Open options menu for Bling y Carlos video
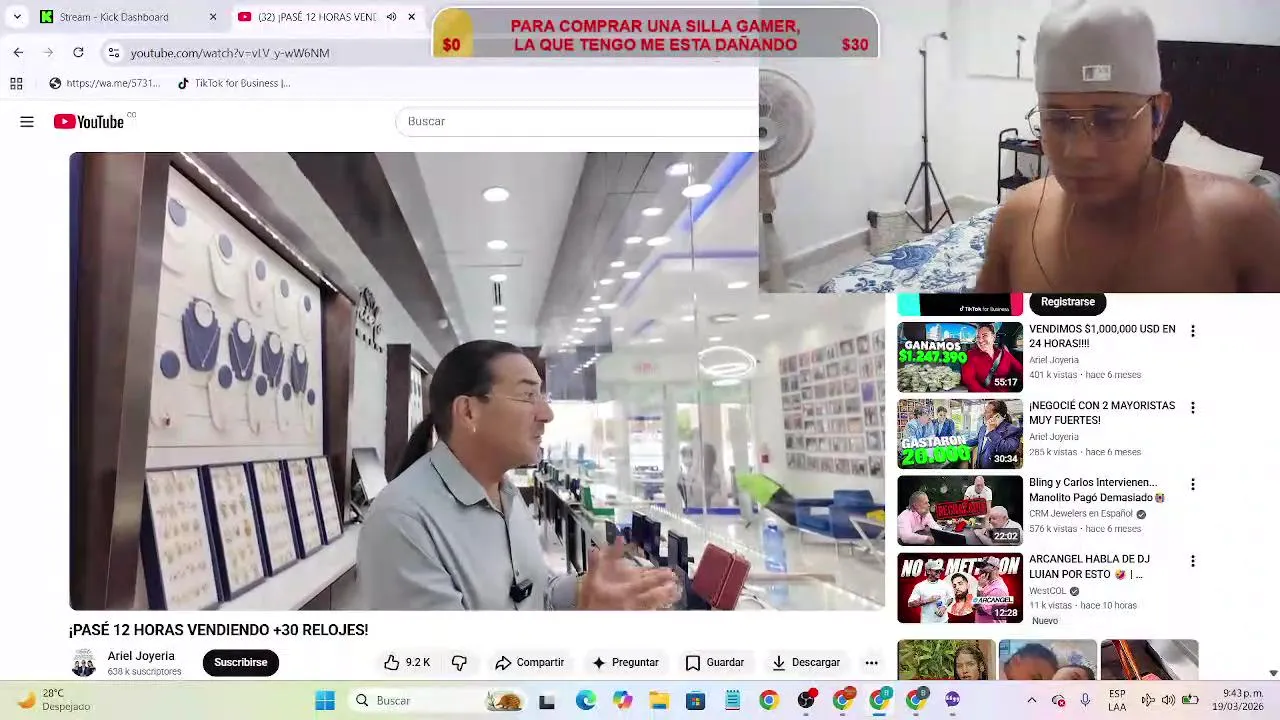The image size is (1280, 720). 1192,485
